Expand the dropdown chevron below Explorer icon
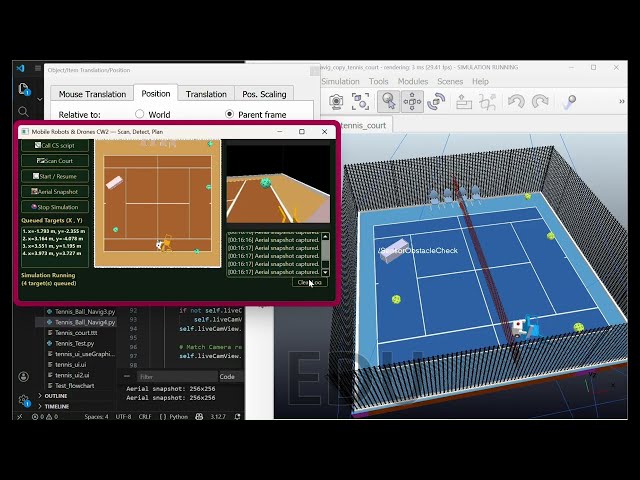 point(40,99)
